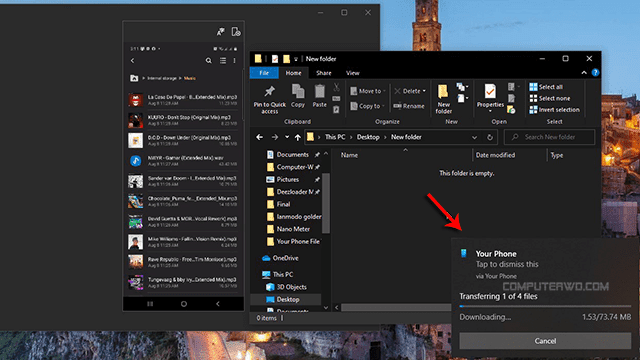Click the Cut scissors icon
This screenshot has width=640, height=360.
[336, 87]
